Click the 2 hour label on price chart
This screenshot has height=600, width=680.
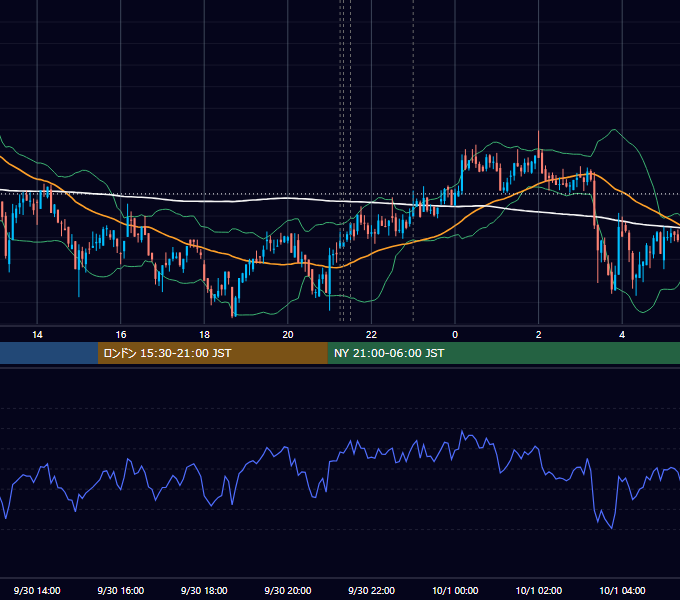(x=539, y=335)
